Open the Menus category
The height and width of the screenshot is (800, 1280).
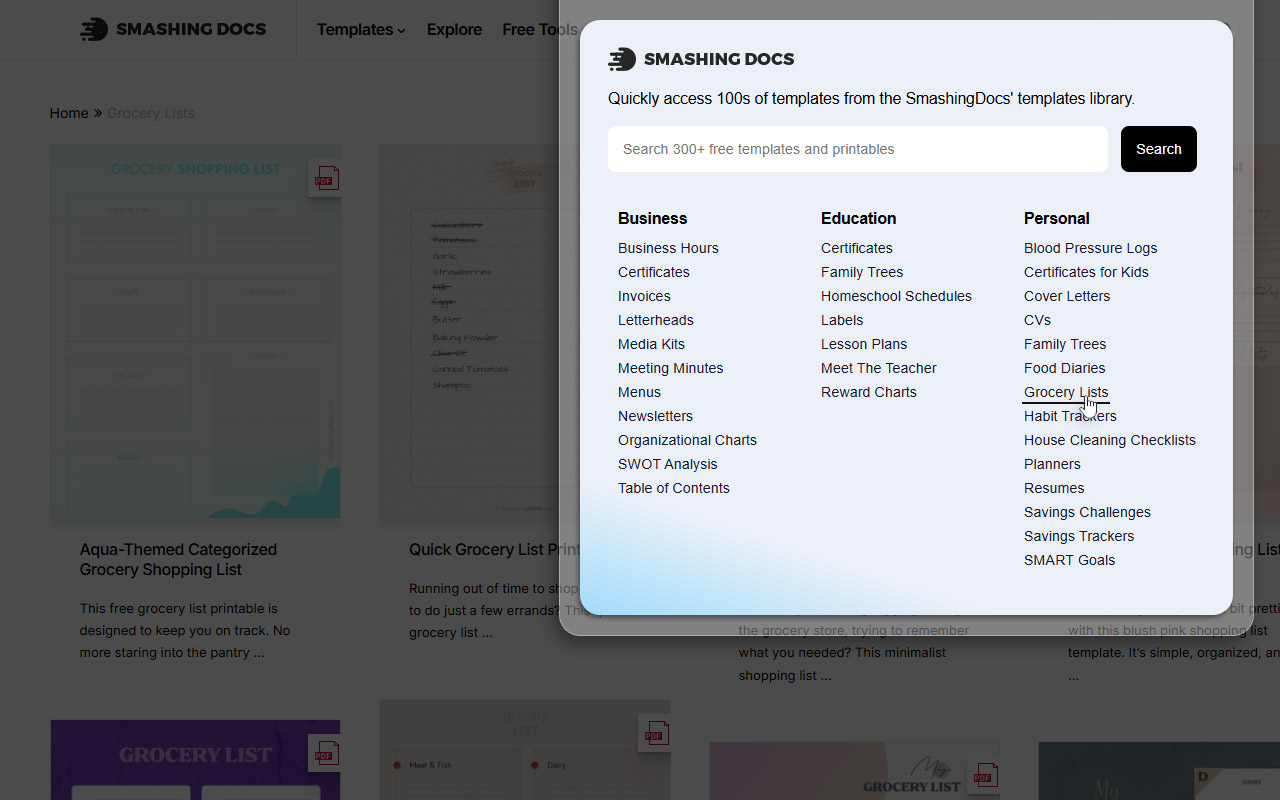click(640, 392)
